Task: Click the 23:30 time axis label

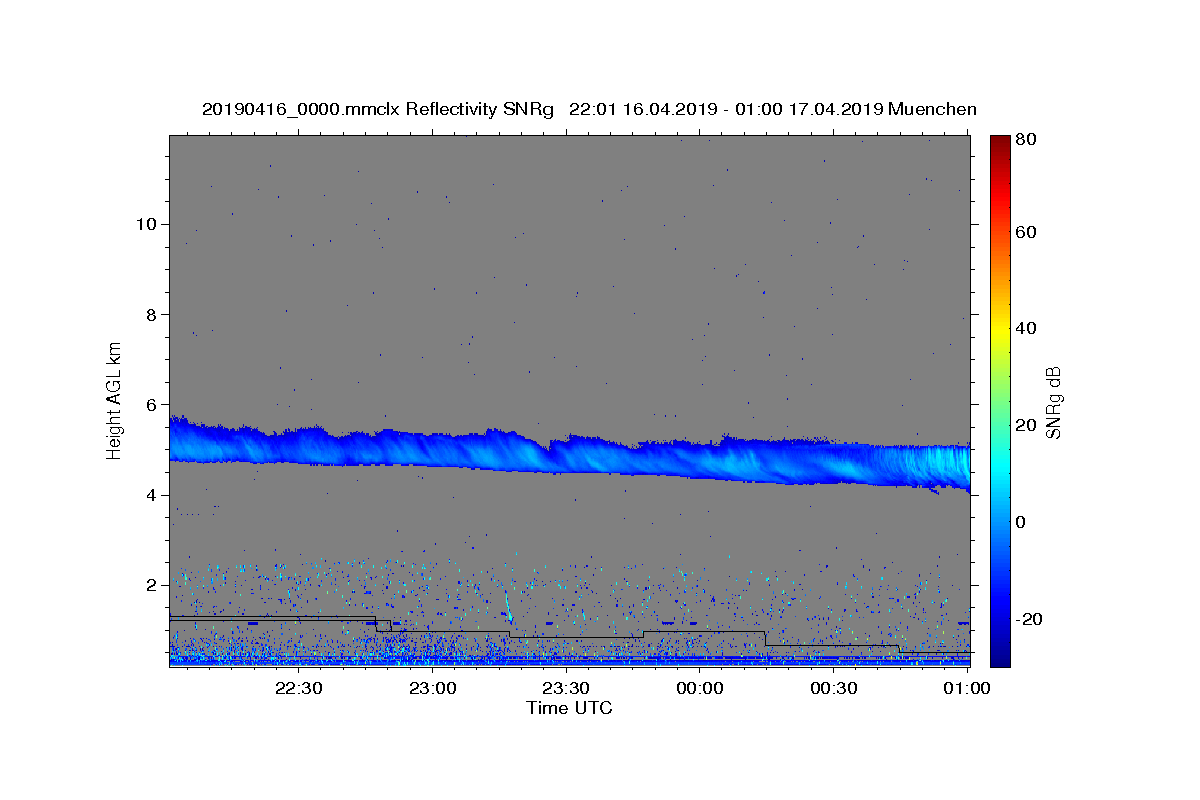Action: click(x=567, y=688)
